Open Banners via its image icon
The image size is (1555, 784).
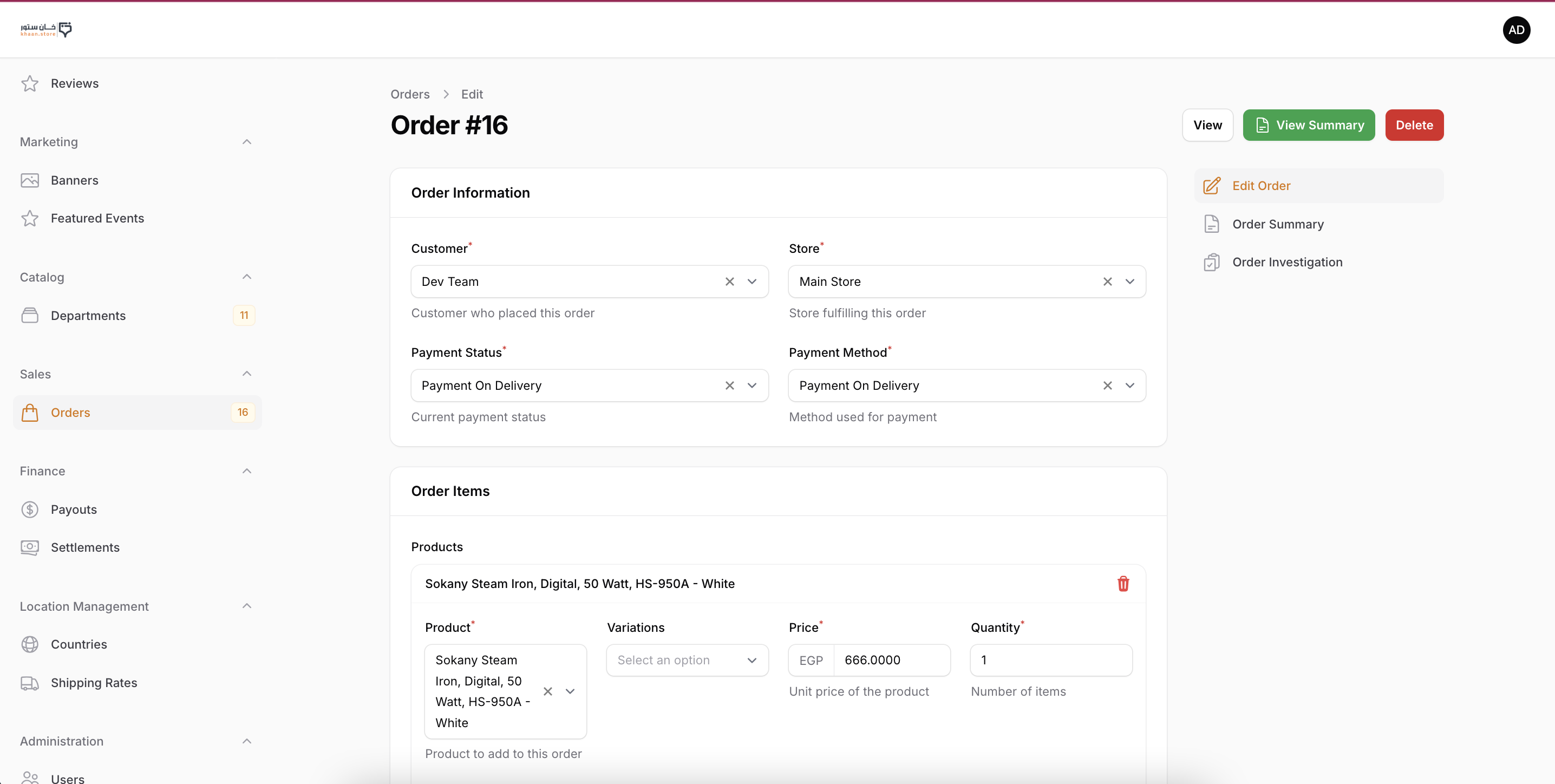click(x=30, y=180)
